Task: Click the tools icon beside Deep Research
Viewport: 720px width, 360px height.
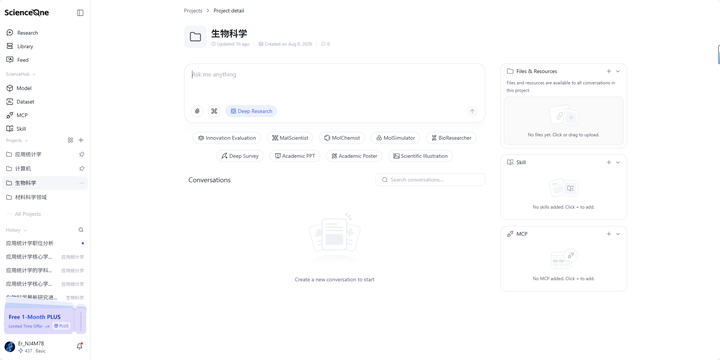Action: click(x=214, y=111)
